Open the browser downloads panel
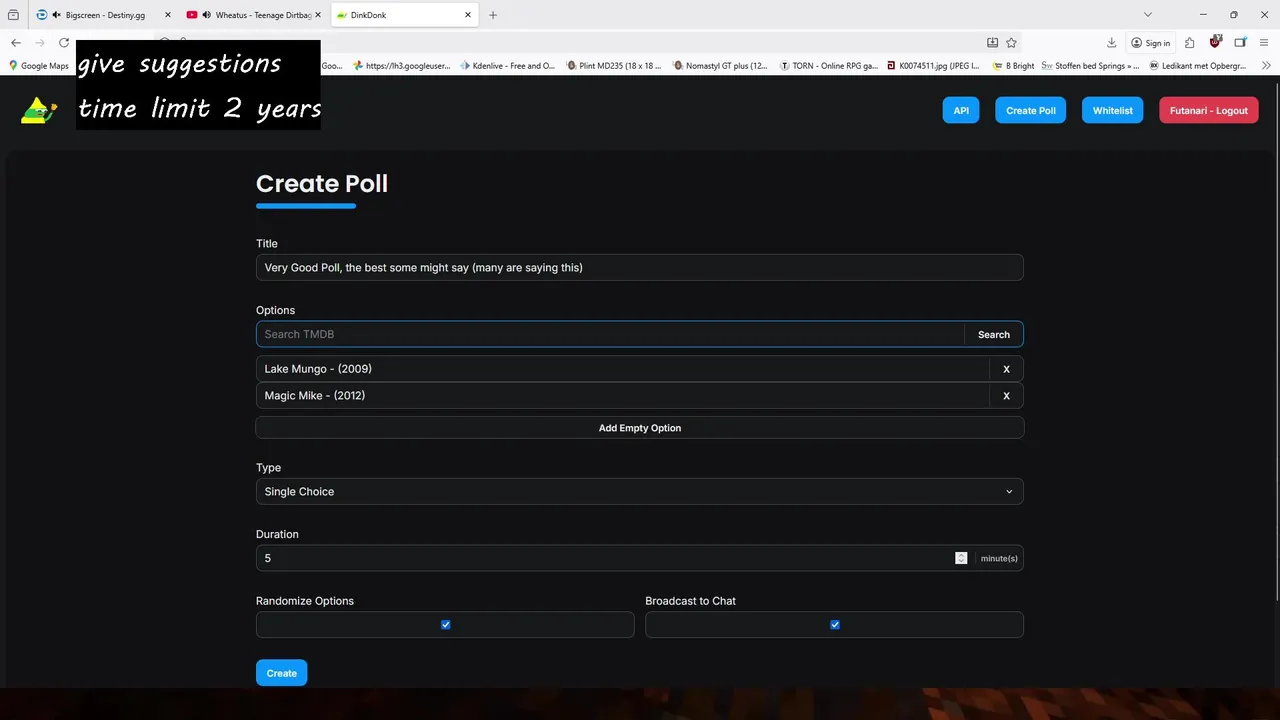The image size is (1280, 720). click(x=1112, y=43)
